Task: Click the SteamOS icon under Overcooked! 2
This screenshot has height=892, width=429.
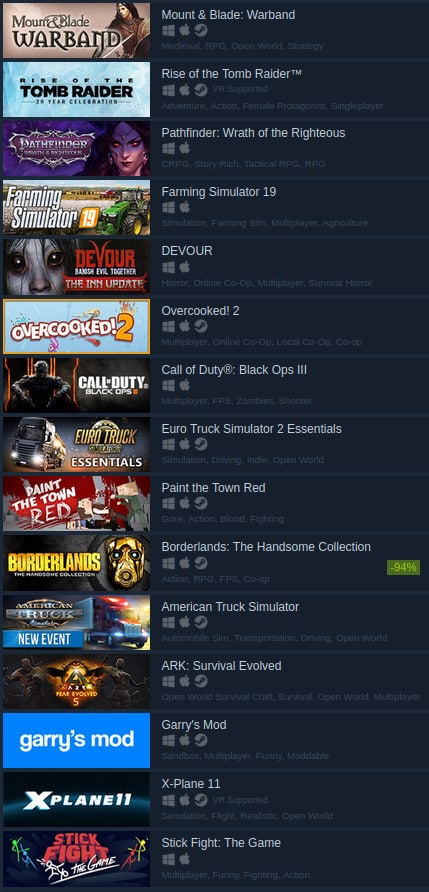Action: (x=201, y=326)
